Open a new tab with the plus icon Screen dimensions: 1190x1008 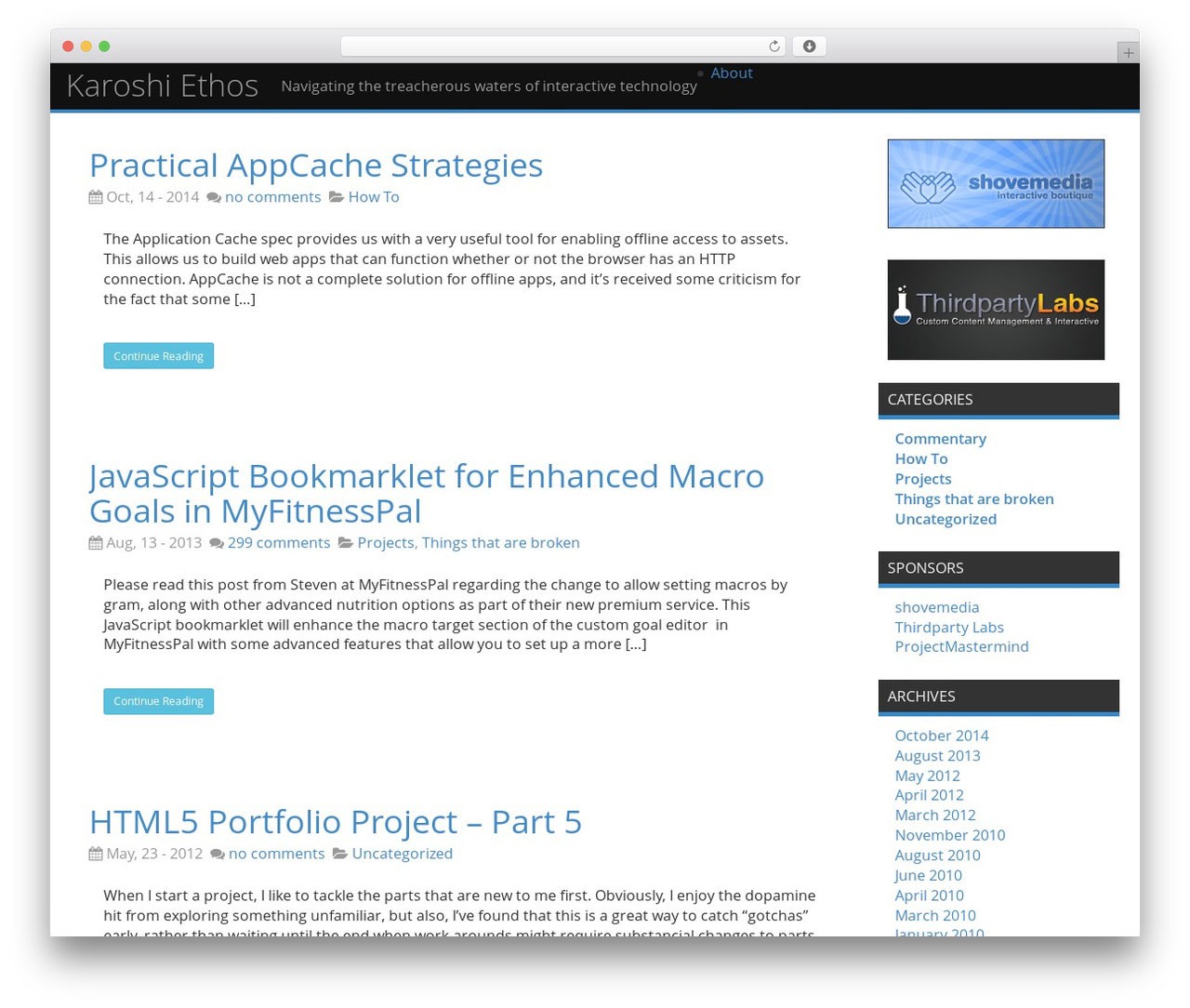tap(1127, 53)
